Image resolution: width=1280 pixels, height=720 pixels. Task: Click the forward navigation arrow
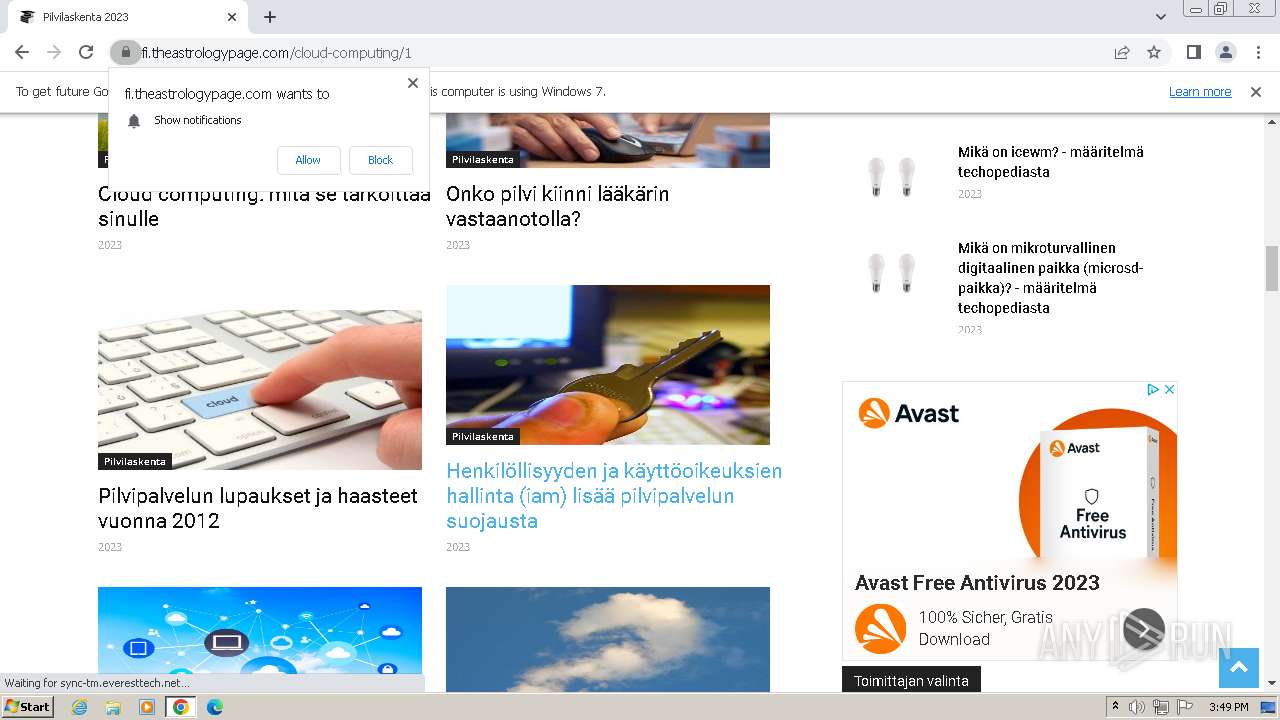click(x=54, y=52)
